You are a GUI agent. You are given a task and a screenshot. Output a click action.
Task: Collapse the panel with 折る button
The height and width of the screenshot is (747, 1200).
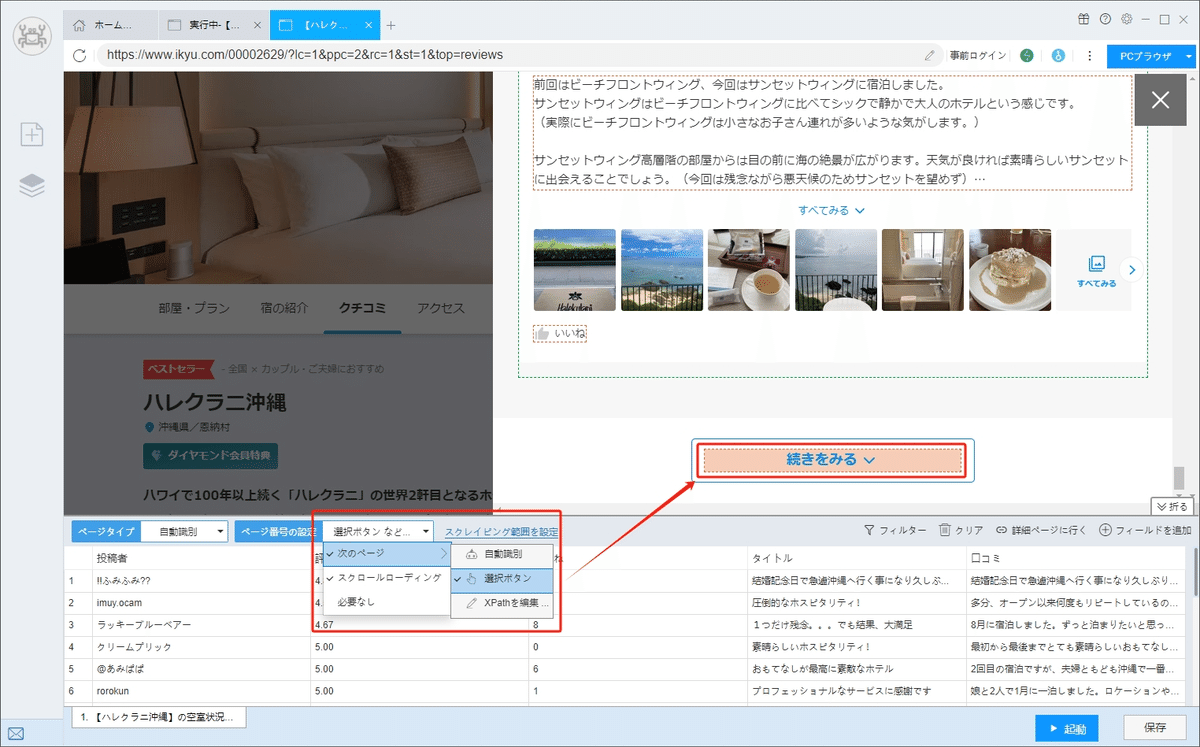pos(1171,507)
